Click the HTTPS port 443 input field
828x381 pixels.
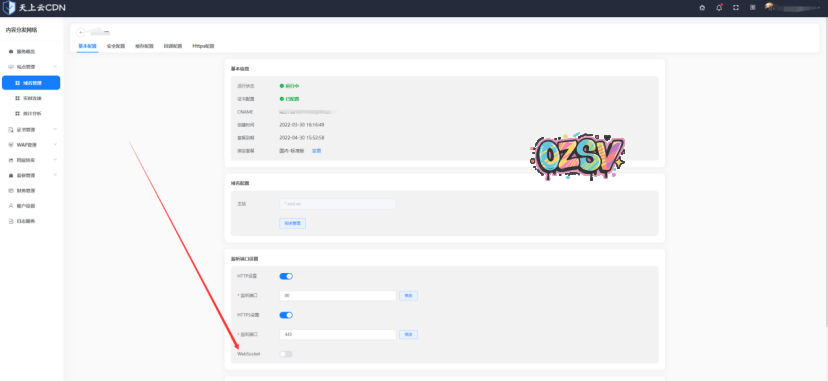click(338, 335)
